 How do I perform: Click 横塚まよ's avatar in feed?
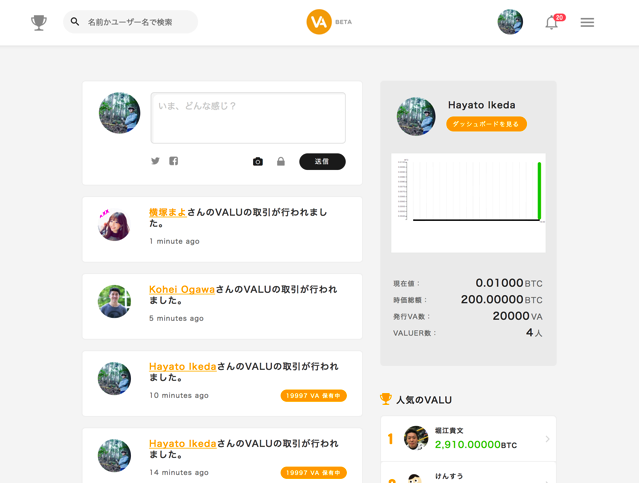114,225
